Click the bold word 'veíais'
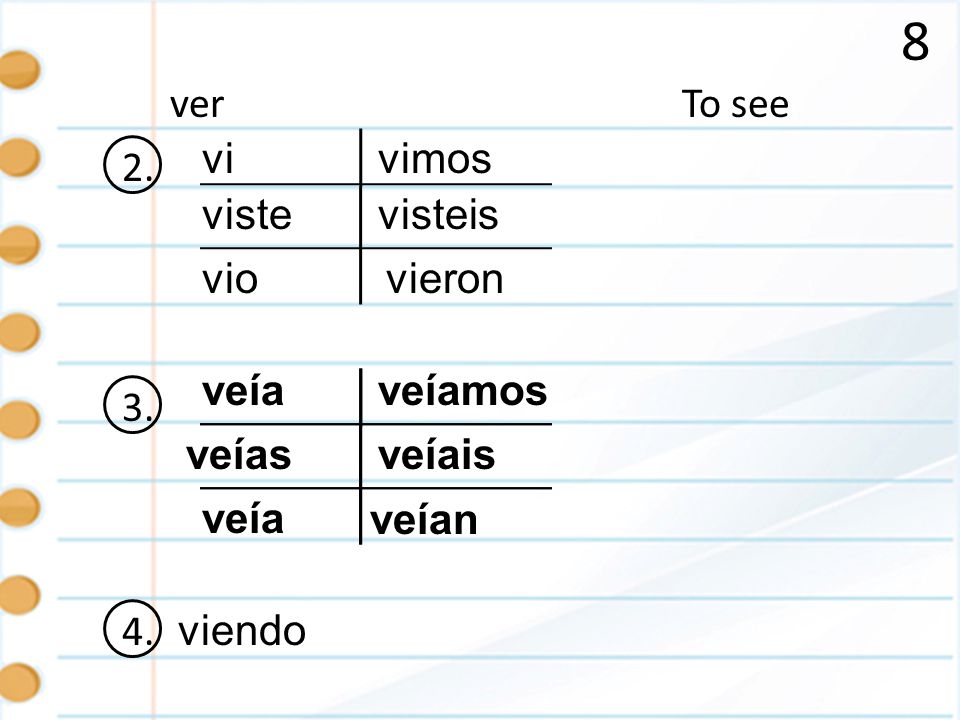960x720 pixels. point(437,456)
